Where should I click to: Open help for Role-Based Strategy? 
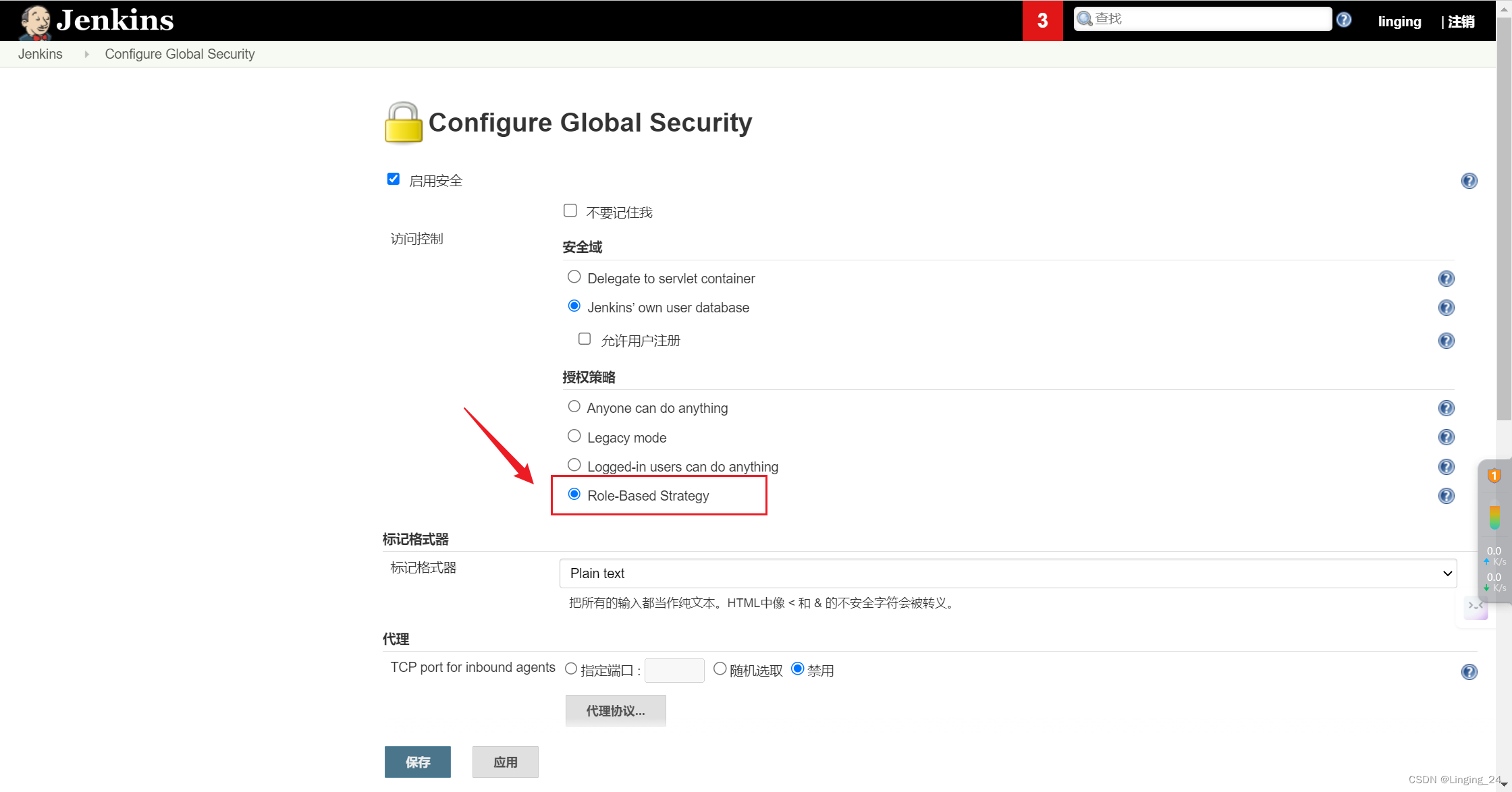pos(1446,496)
